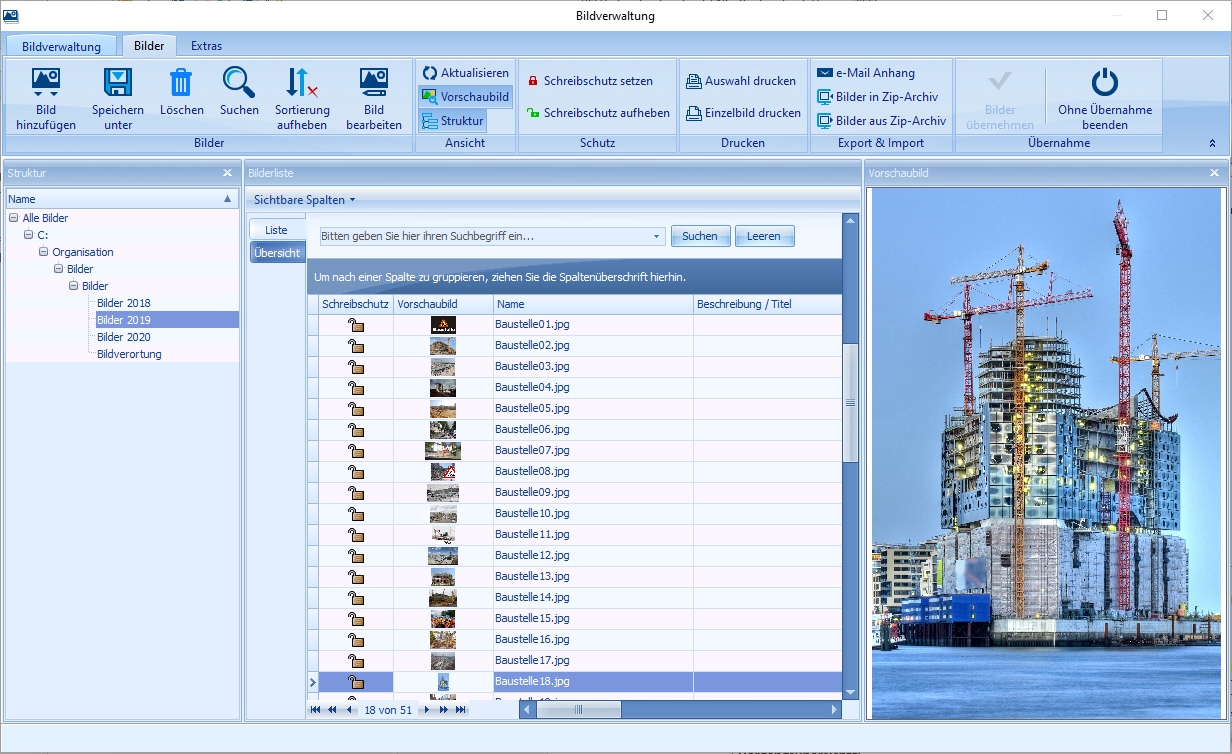Image resolution: width=1232 pixels, height=754 pixels.
Task: Collapse the Organisation node
Action: coord(44,252)
